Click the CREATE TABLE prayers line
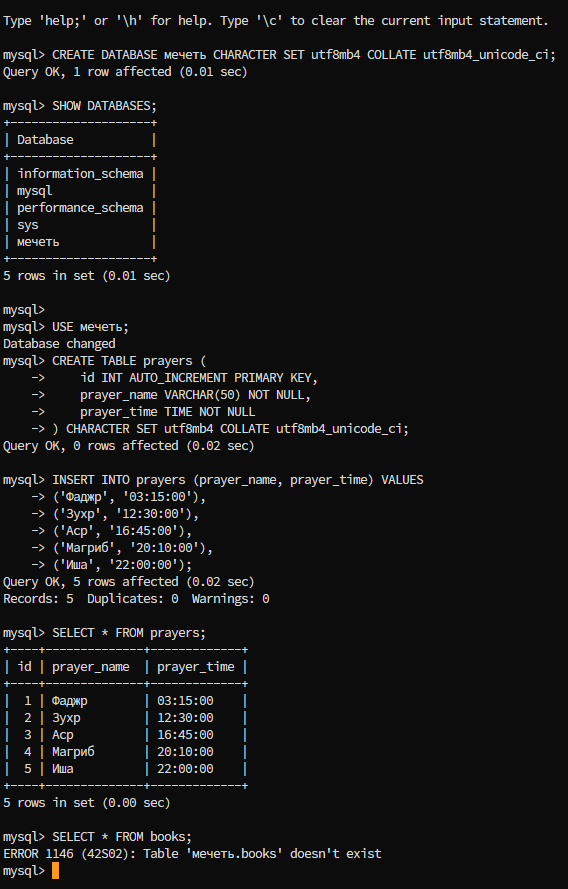The image size is (568, 889). [x=129, y=361]
